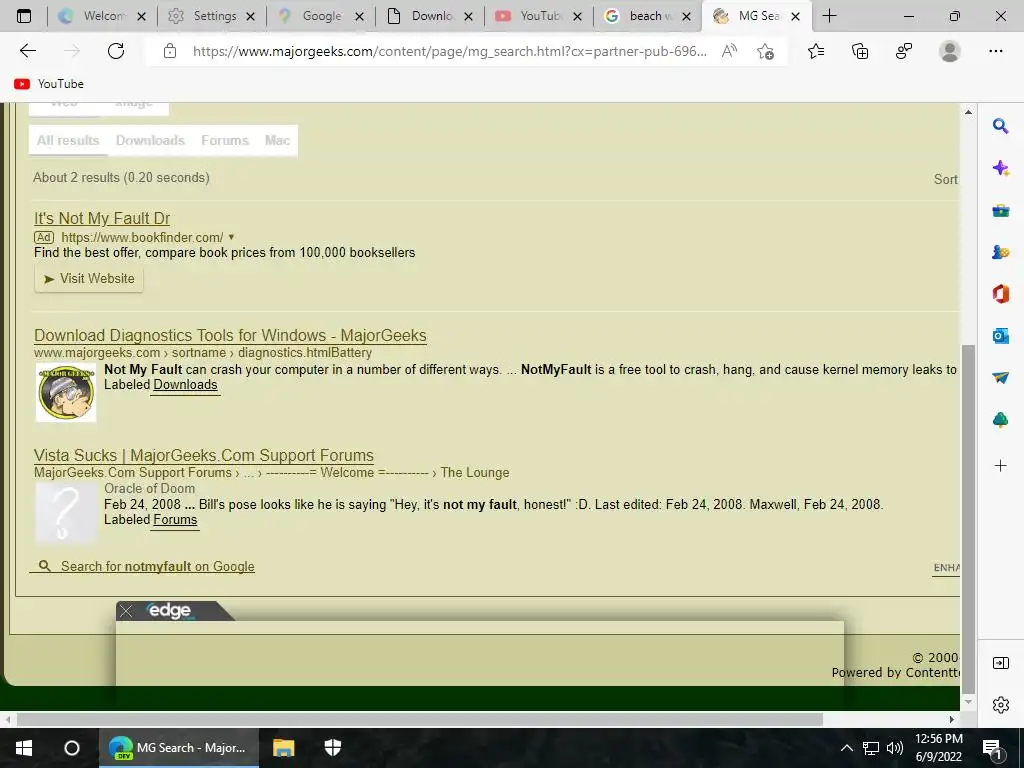This screenshot has width=1024, height=768.
Task: Show hidden system tray icons
Action: [x=846, y=748]
